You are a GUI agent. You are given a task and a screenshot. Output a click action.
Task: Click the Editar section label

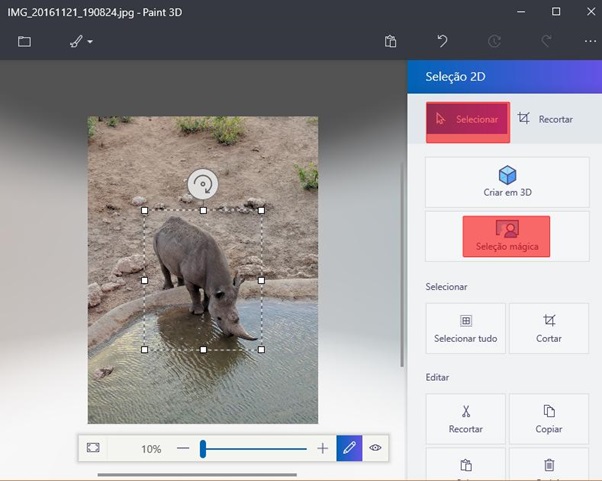pos(437,377)
